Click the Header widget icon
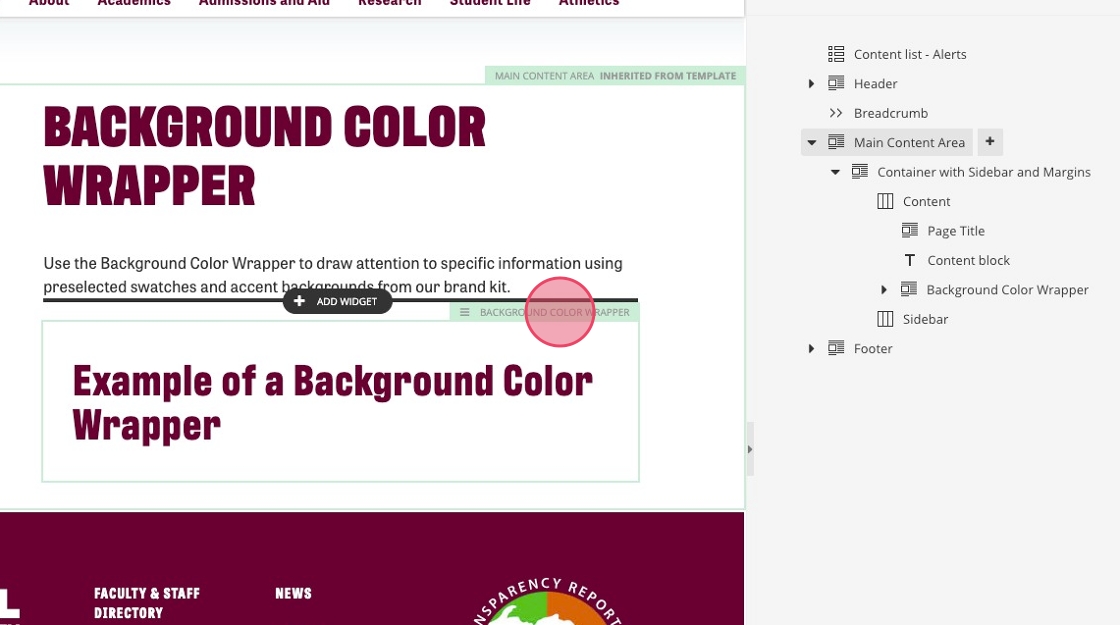This screenshot has height=625, width=1120. click(x=836, y=84)
